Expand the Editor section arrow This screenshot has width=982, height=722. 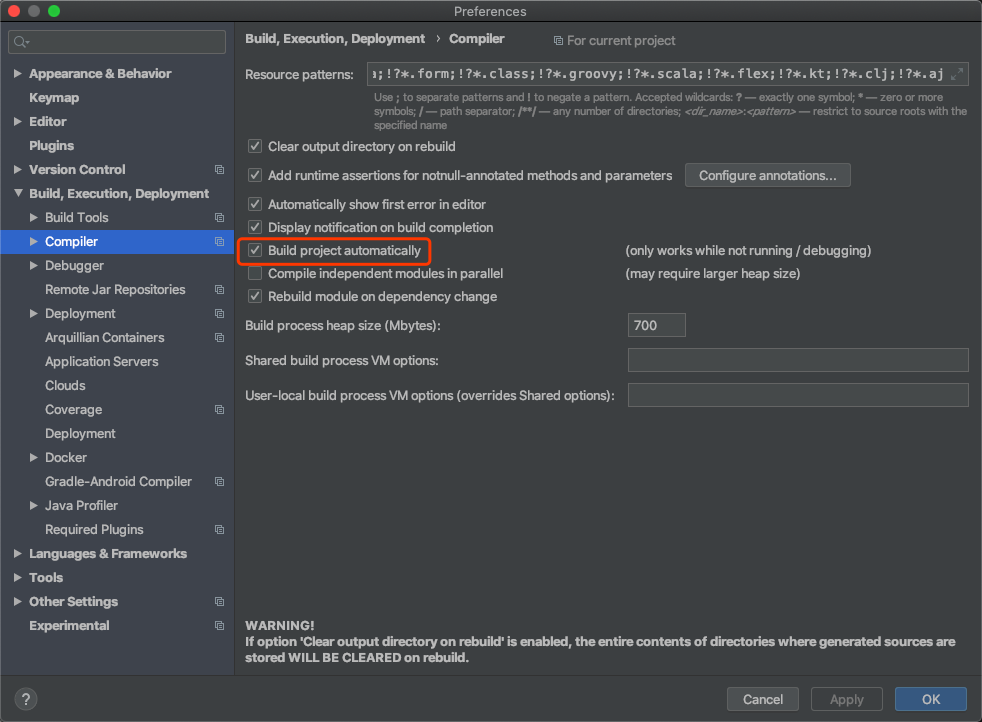(x=18, y=121)
